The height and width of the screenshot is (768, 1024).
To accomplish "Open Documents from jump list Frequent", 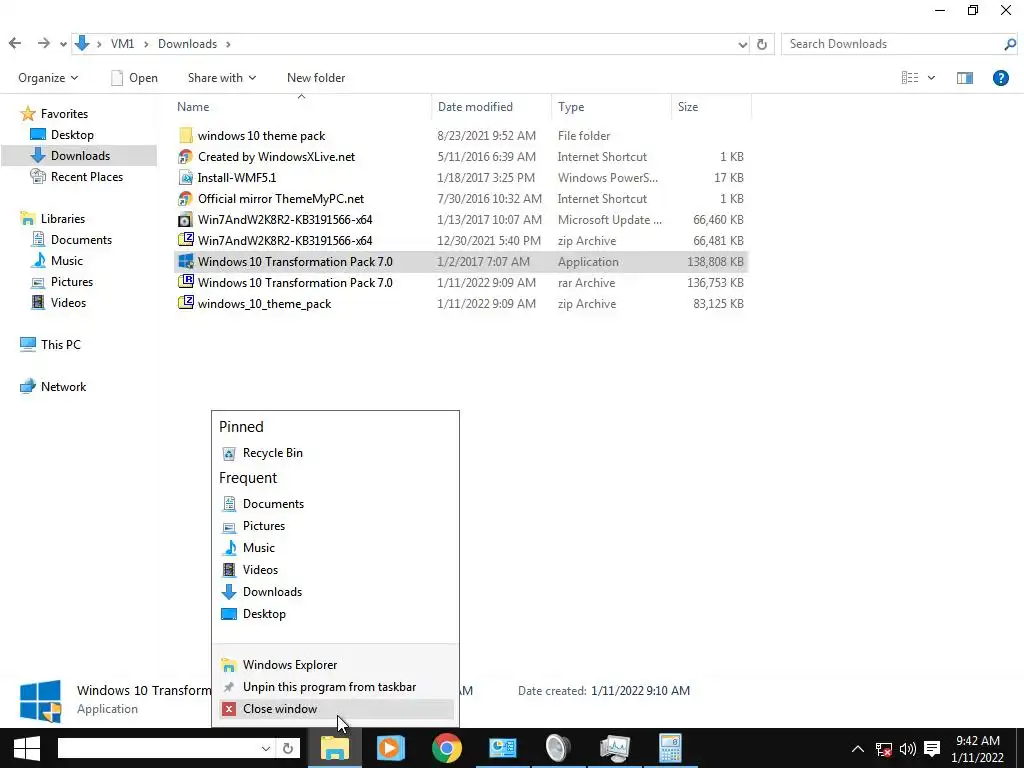I will point(336,504).
